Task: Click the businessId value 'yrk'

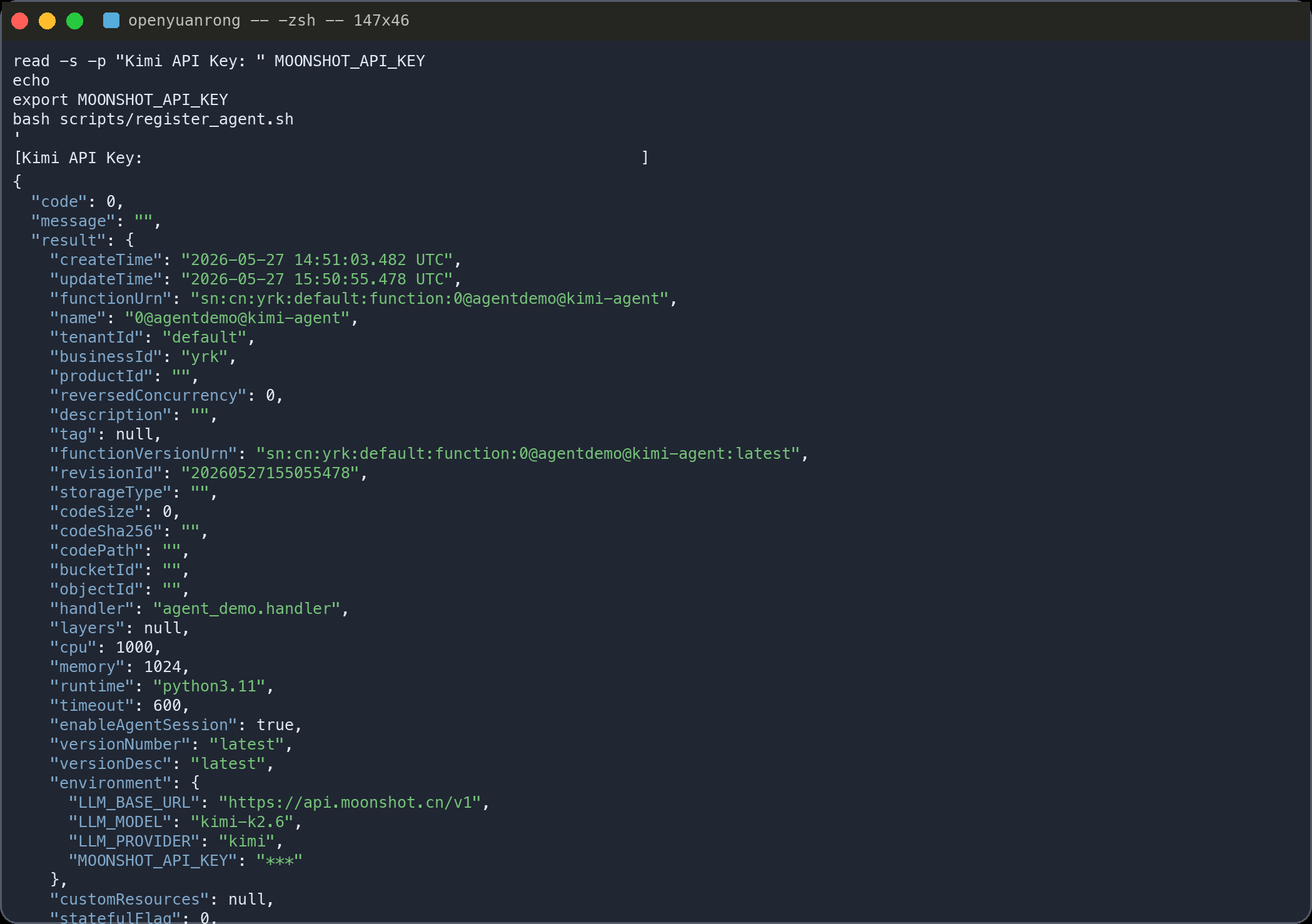Action: point(204,357)
